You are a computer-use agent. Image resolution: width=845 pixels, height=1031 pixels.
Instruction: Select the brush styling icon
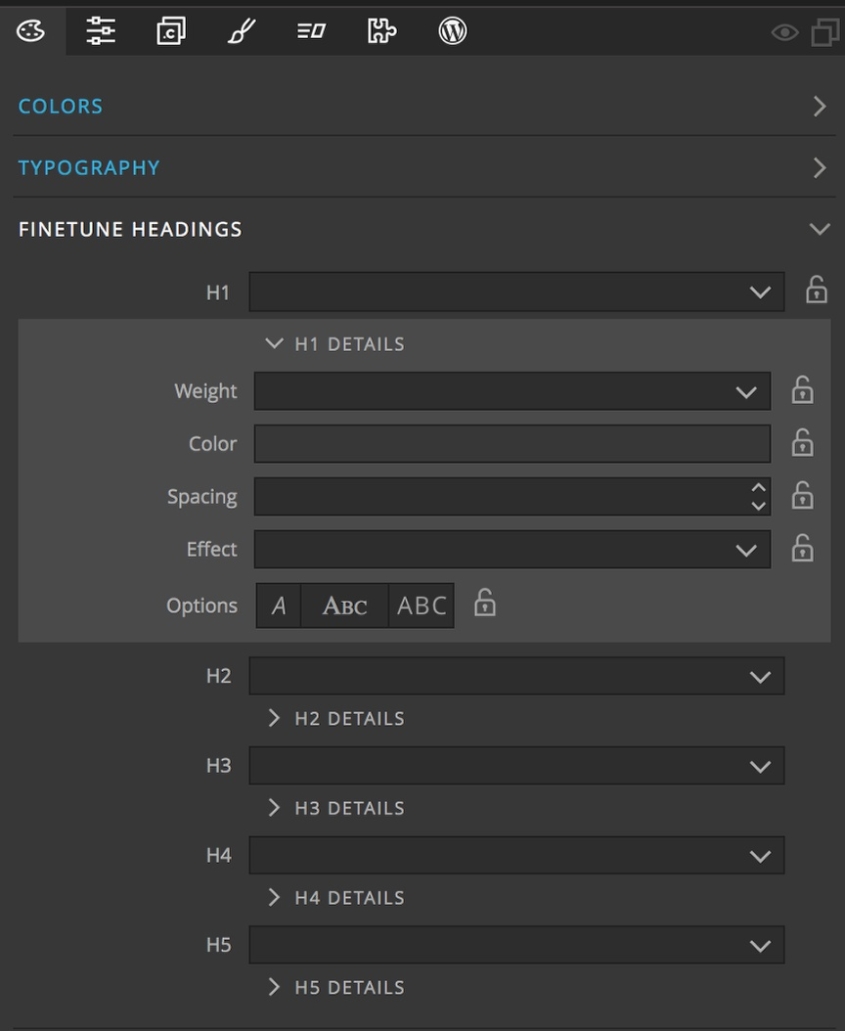240,31
